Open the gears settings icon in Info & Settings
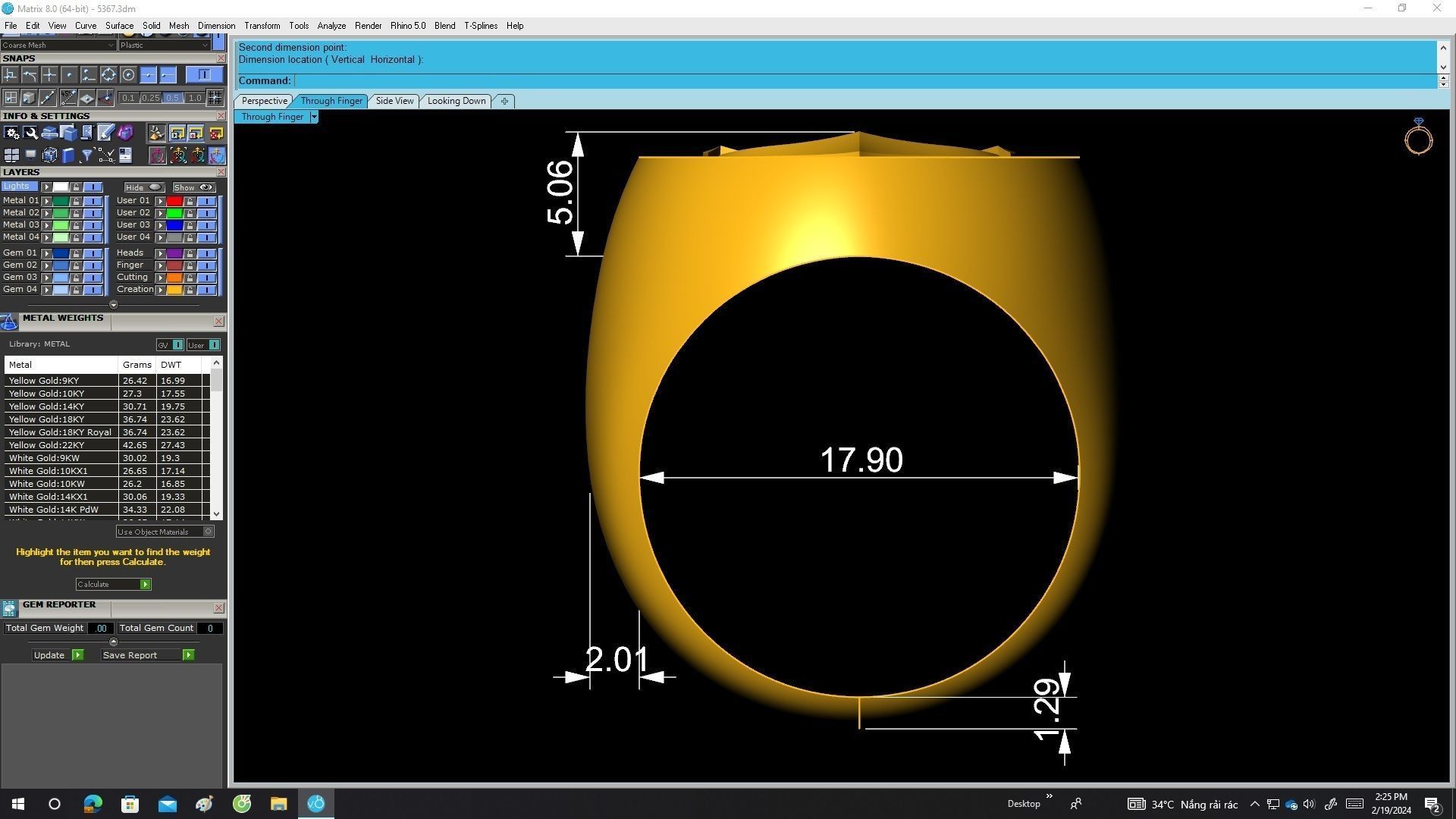Viewport: 1456px width, 819px height. click(11, 133)
